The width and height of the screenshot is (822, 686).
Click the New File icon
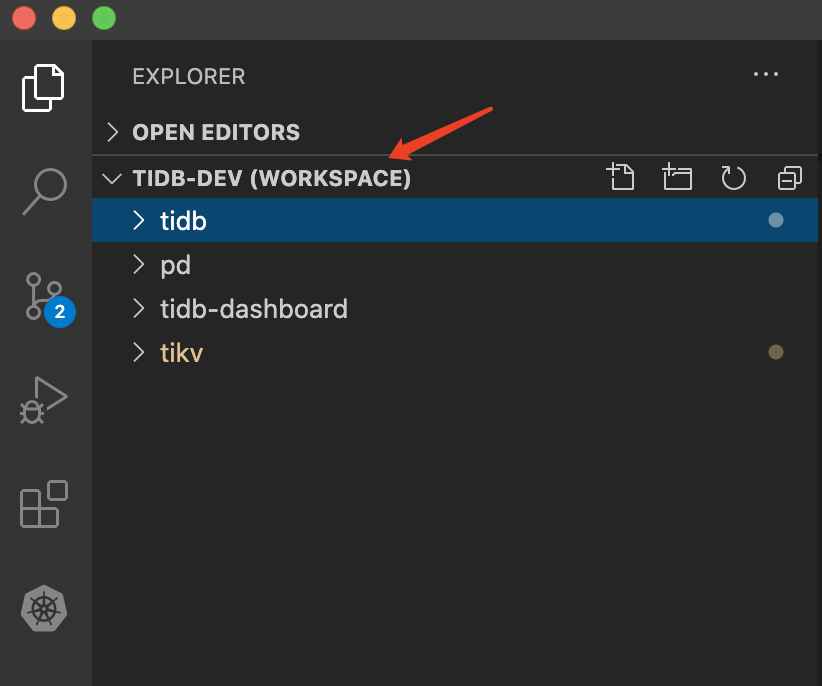click(621, 178)
